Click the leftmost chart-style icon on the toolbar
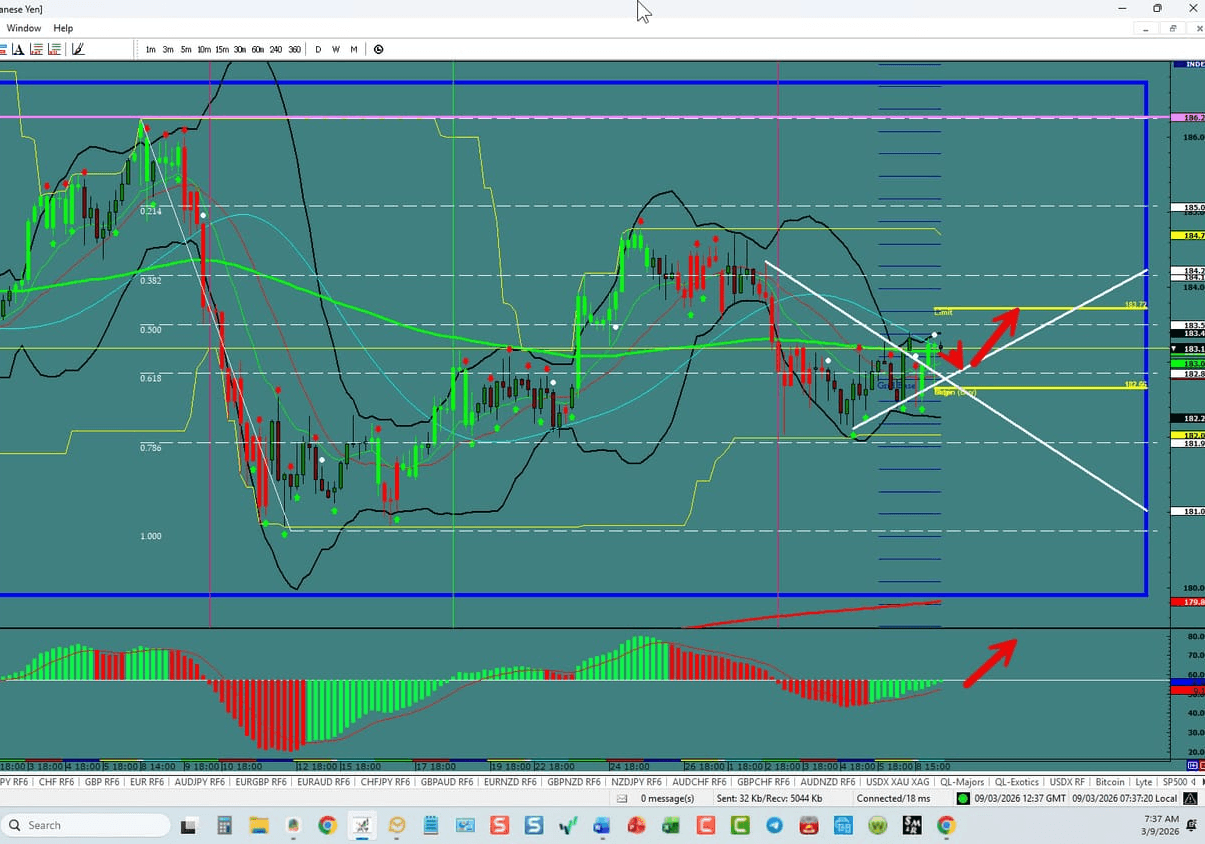This screenshot has height=844, width=1205. point(3,48)
